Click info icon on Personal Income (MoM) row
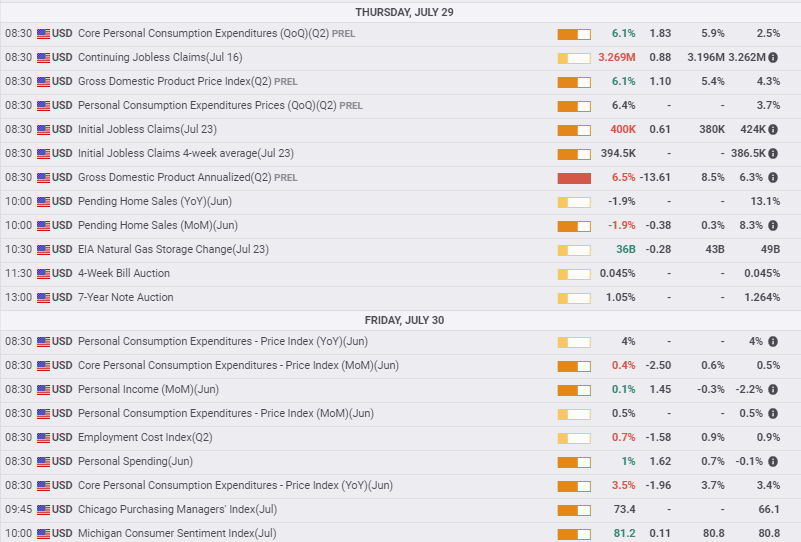801x542 pixels. pyautogui.click(x=773, y=389)
